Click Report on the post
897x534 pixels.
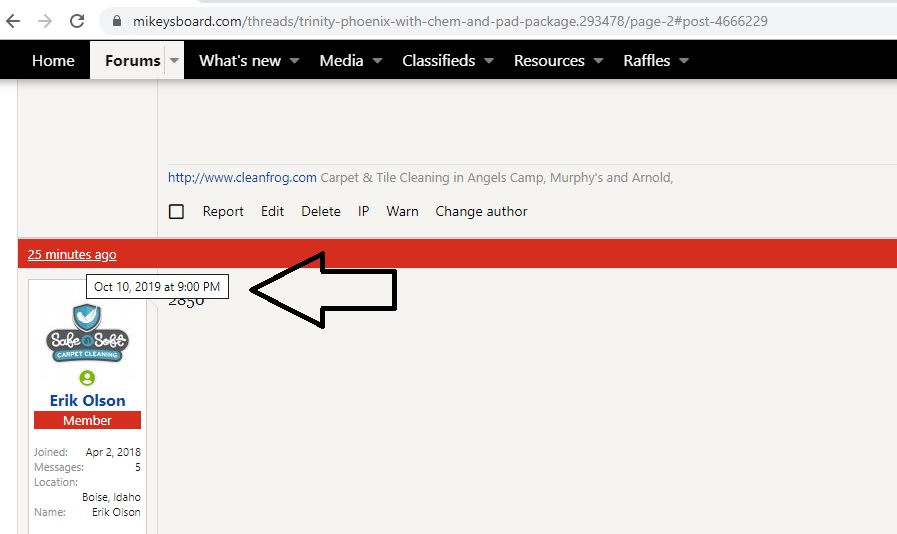[x=223, y=211]
